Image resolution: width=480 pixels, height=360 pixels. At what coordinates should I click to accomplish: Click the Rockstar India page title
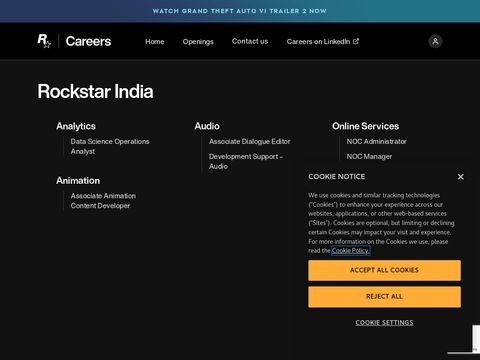click(x=95, y=91)
